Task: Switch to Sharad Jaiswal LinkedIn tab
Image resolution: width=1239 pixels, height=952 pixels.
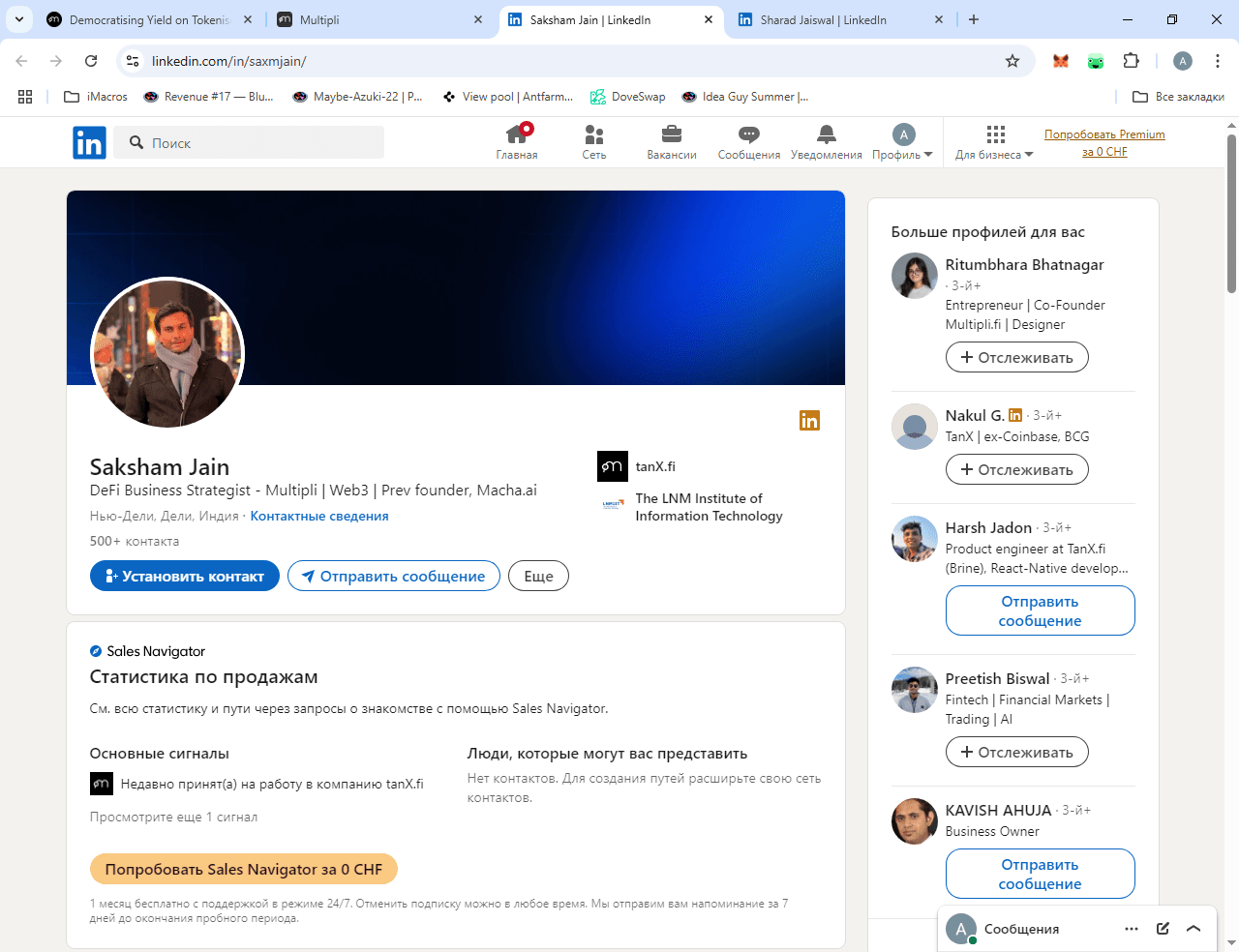Action: click(839, 19)
